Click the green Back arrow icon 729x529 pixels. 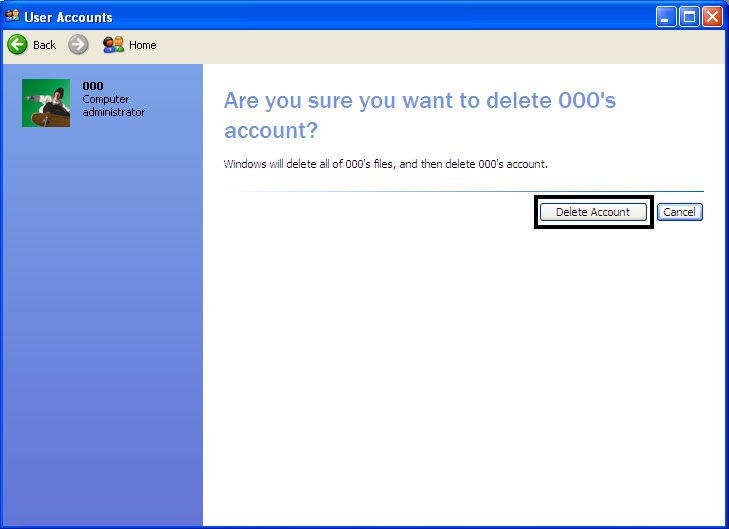click(18, 45)
